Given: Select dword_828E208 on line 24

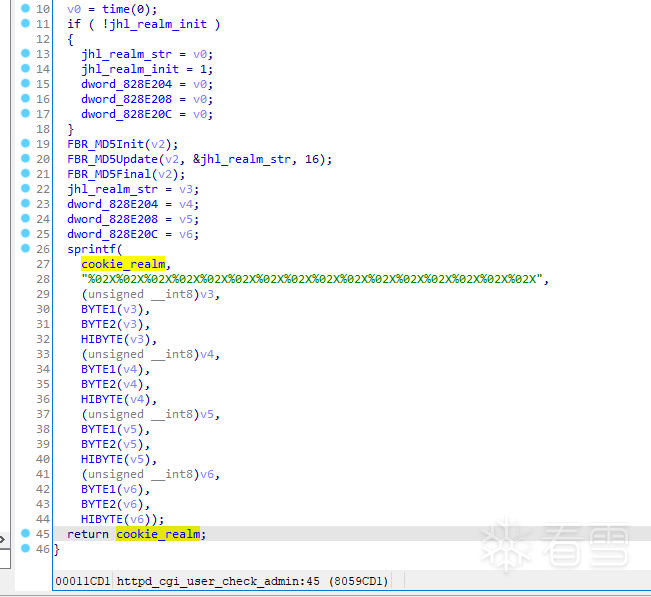Looking at the screenshot, I should tap(113, 219).
